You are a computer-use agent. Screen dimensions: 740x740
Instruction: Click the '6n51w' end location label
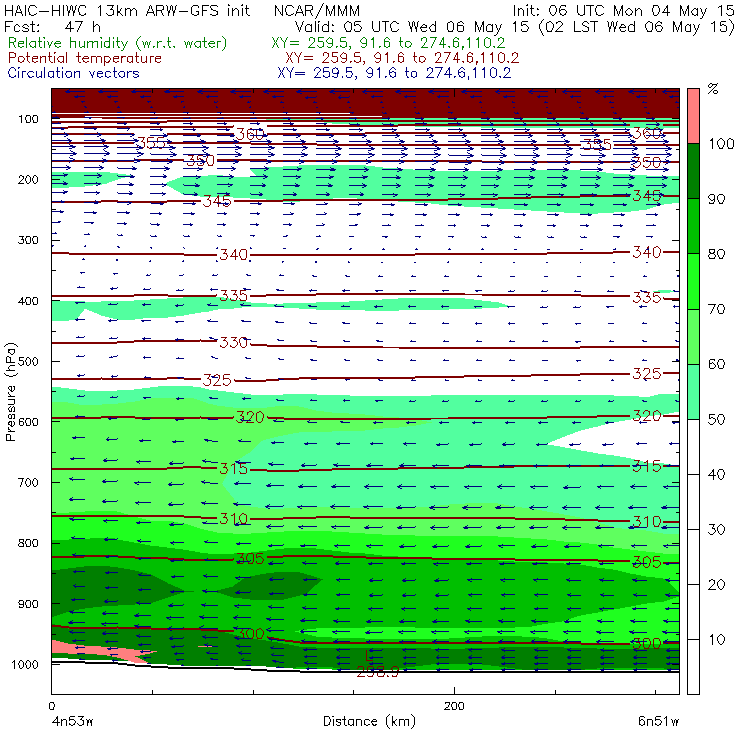(x=658, y=722)
